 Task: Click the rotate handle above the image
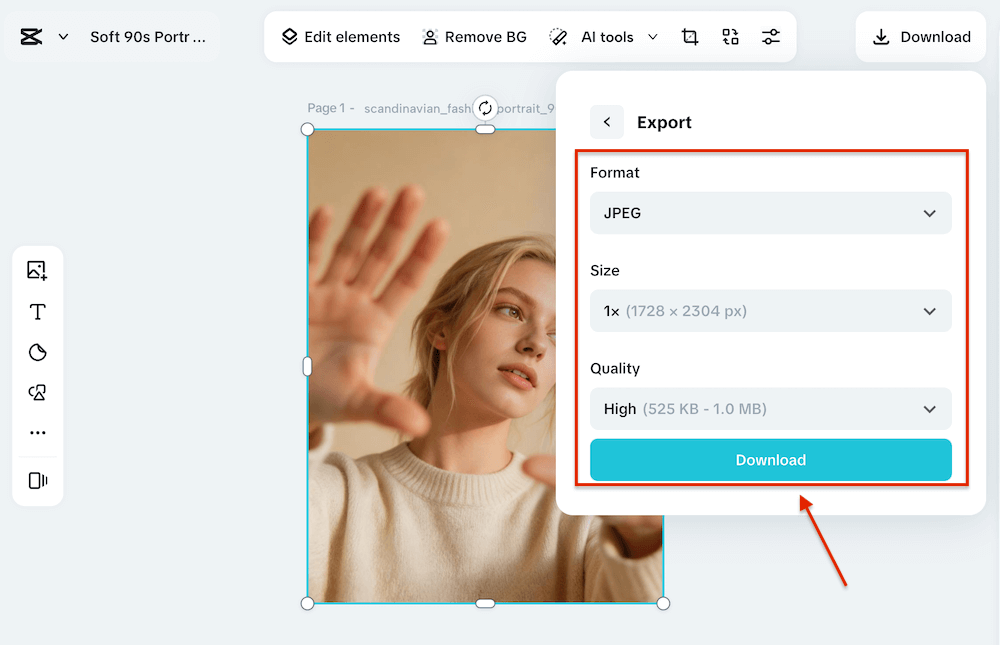(x=485, y=108)
